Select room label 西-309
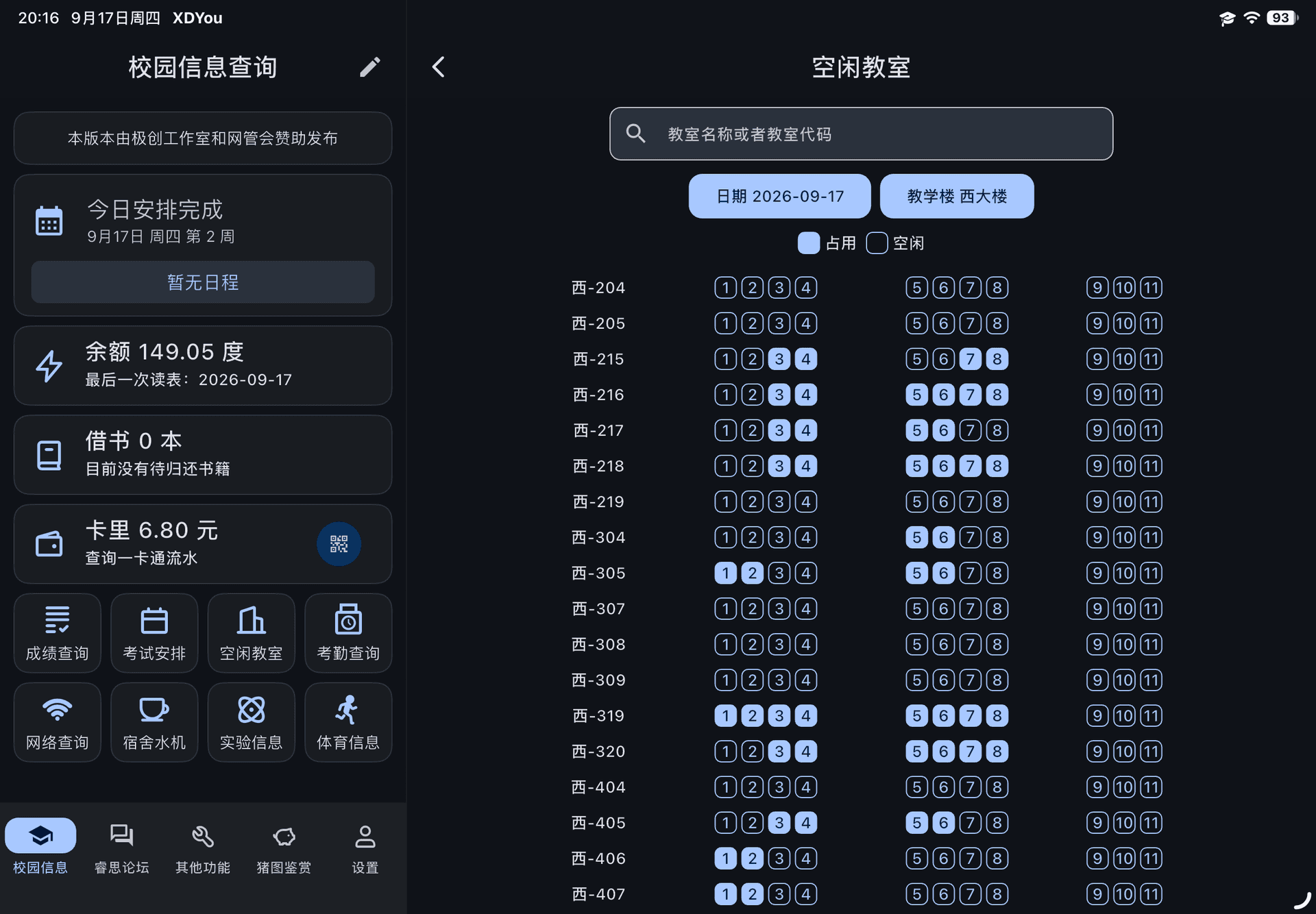Image resolution: width=1316 pixels, height=914 pixels. (x=598, y=680)
